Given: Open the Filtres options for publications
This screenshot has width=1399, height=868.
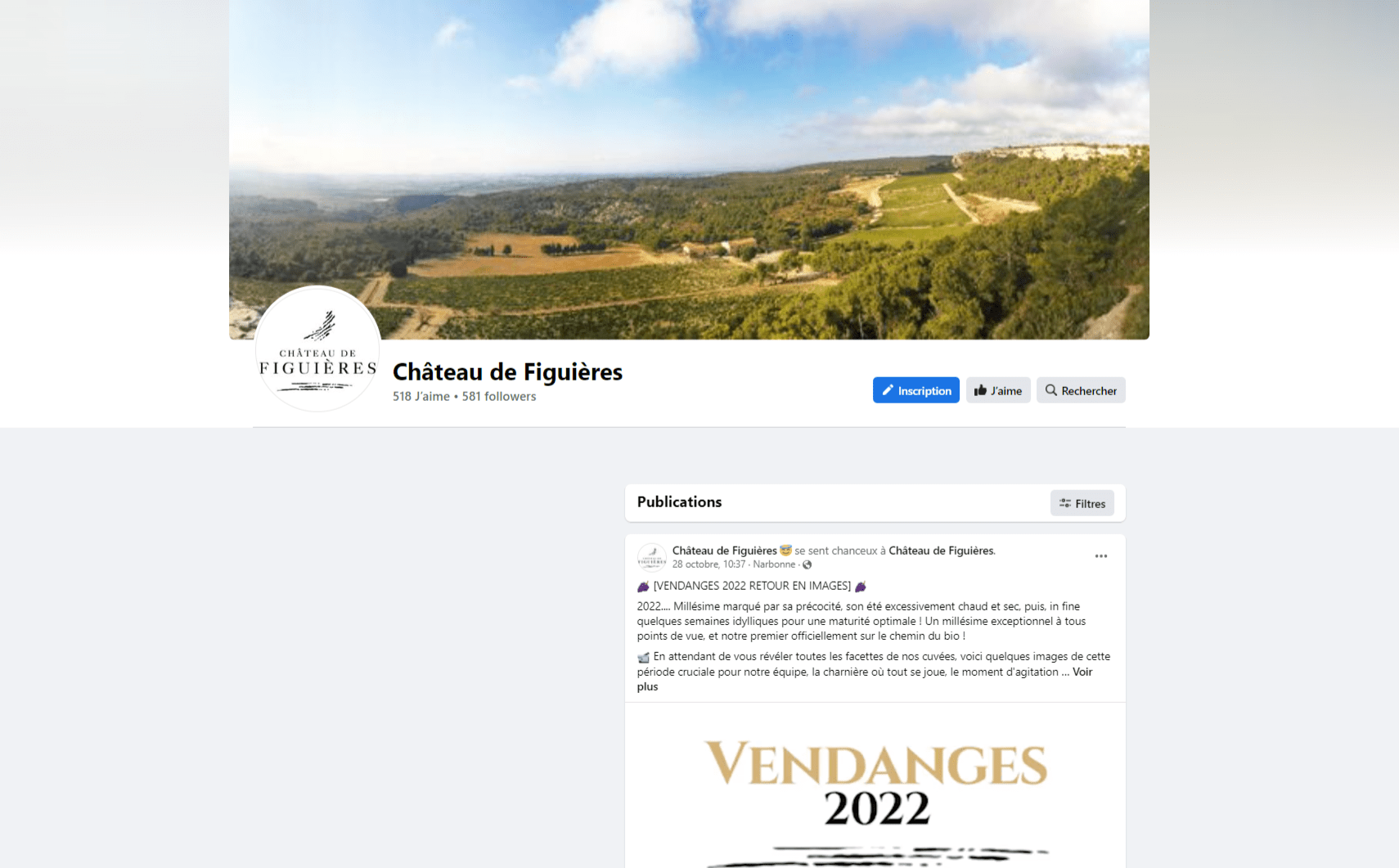Looking at the screenshot, I should [1082, 503].
